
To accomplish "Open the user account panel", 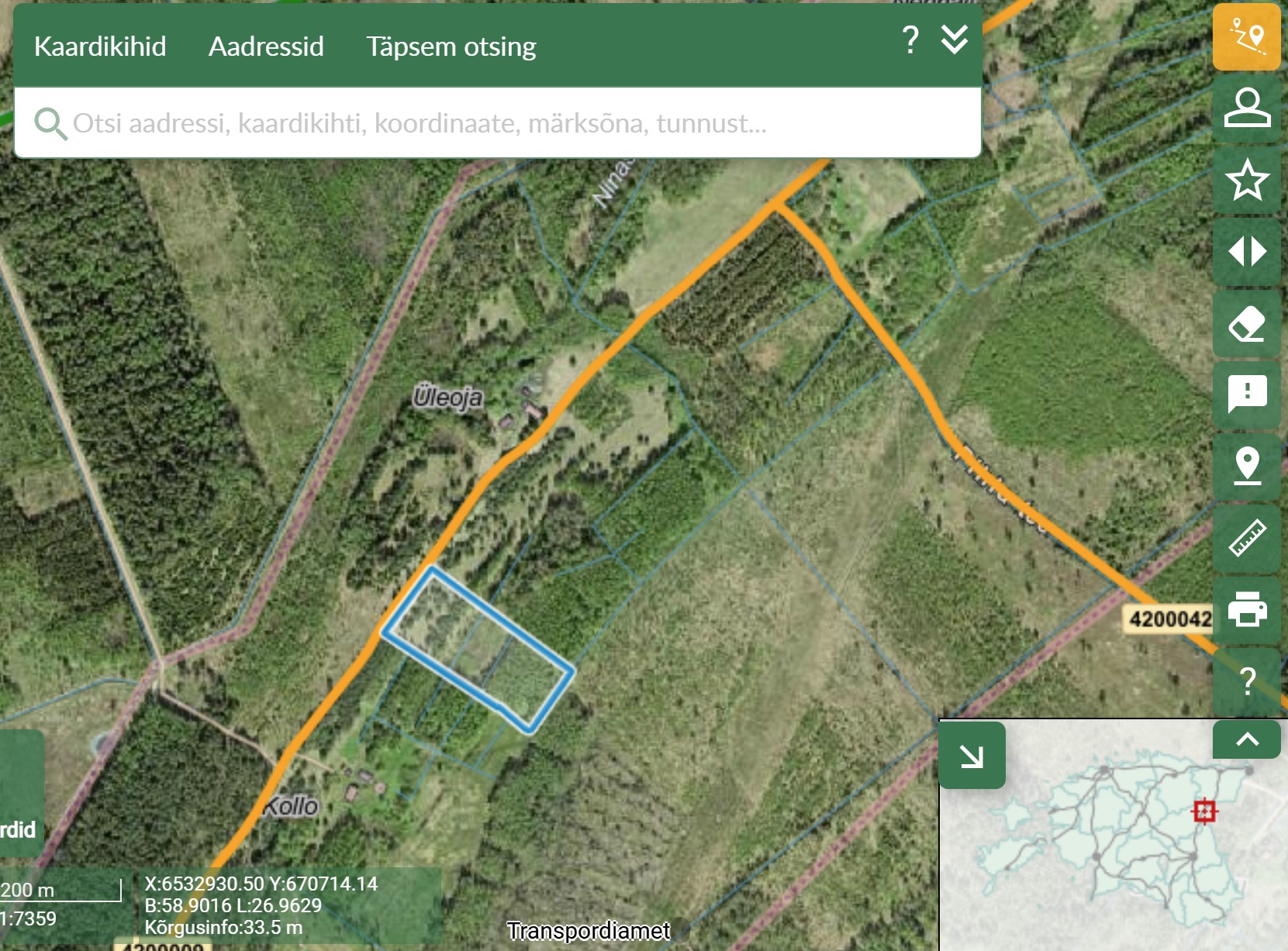I will tap(1246, 108).
